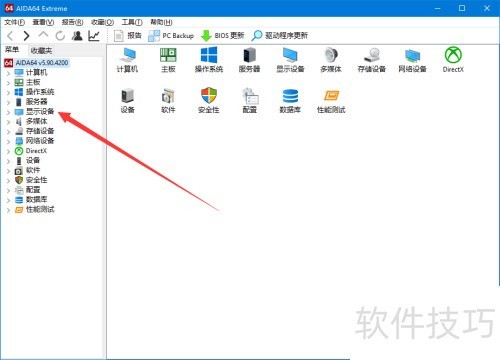This screenshot has width=500, height=360.
Task: Switch to the 收藏夹 tab
Action: pyautogui.click(x=41, y=51)
